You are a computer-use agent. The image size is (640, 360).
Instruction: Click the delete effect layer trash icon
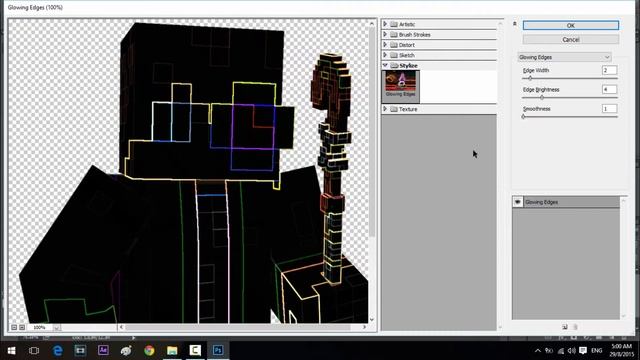(575, 327)
